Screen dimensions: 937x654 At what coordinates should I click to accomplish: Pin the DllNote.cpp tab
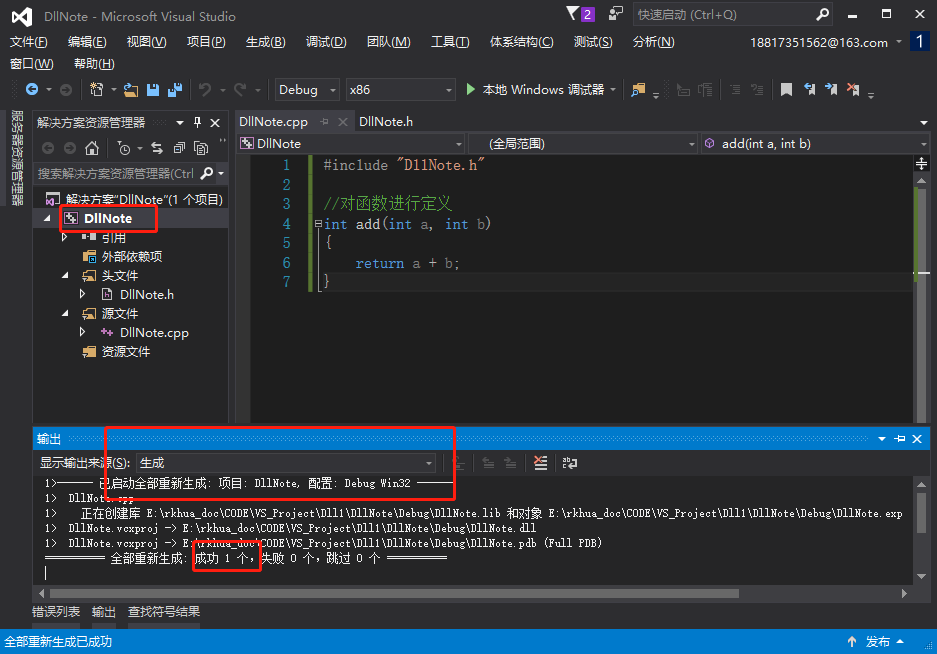[x=324, y=122]
